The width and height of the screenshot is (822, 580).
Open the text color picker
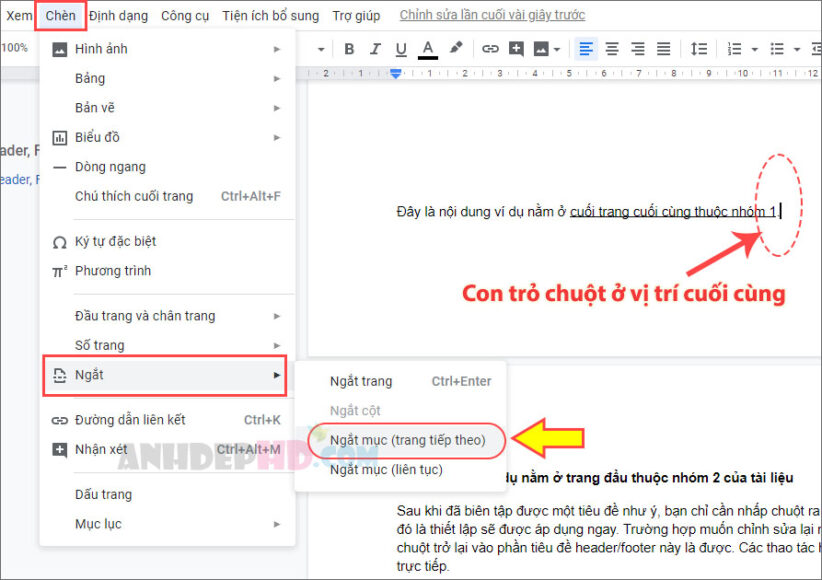point(428,49)
